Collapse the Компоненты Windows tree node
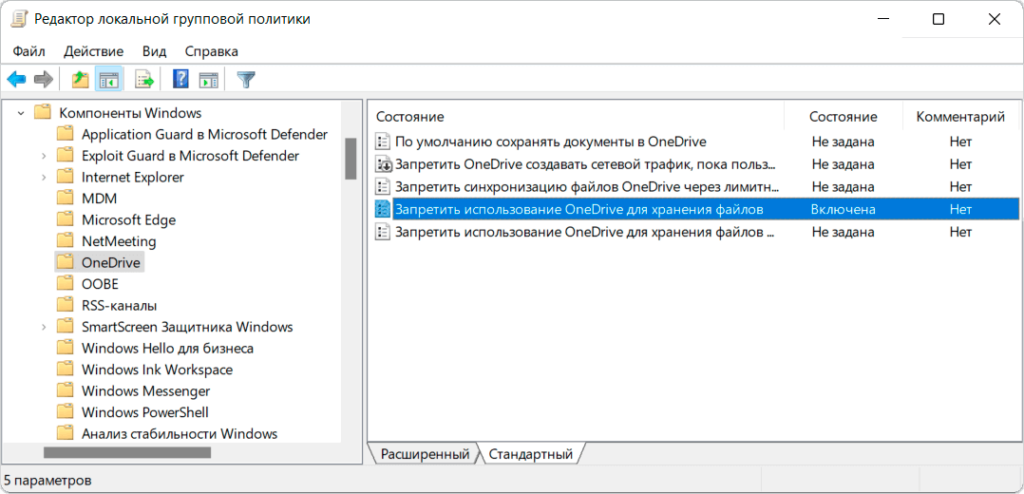This screenshot has width=1024, height=494. click(x=20, y=113)
